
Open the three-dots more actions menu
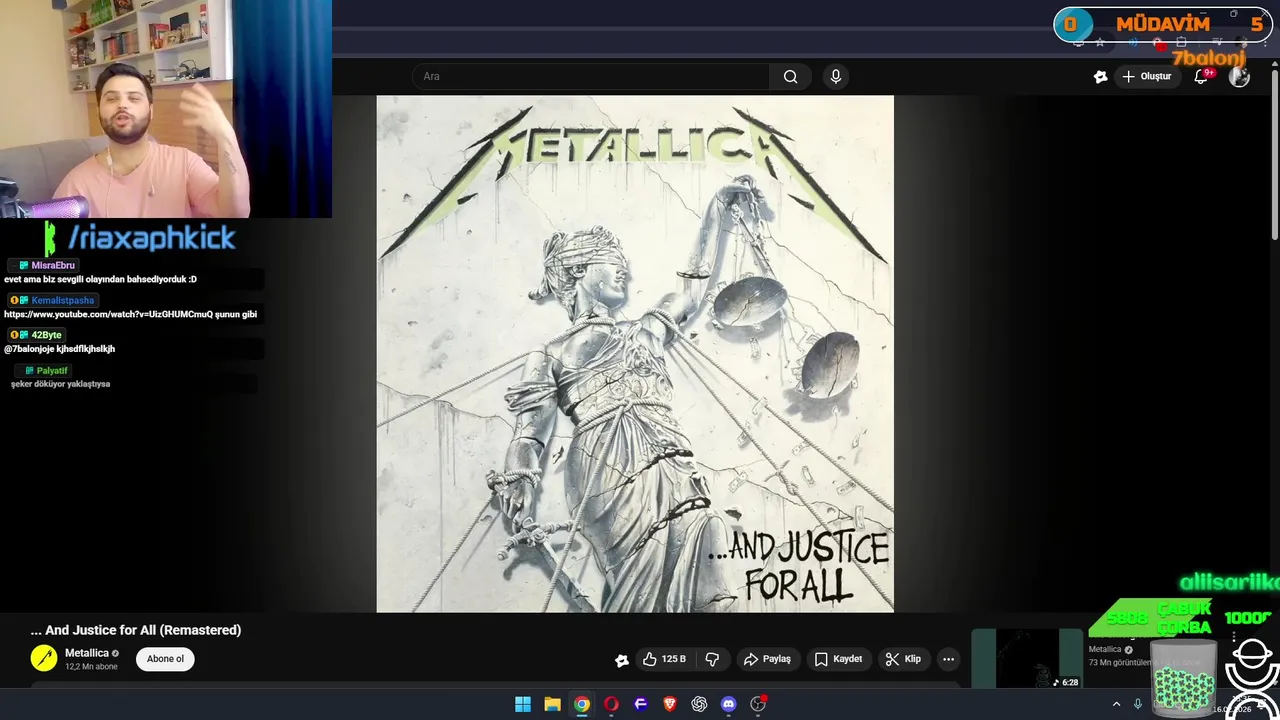pyautogui.click(x=948, y=659)
